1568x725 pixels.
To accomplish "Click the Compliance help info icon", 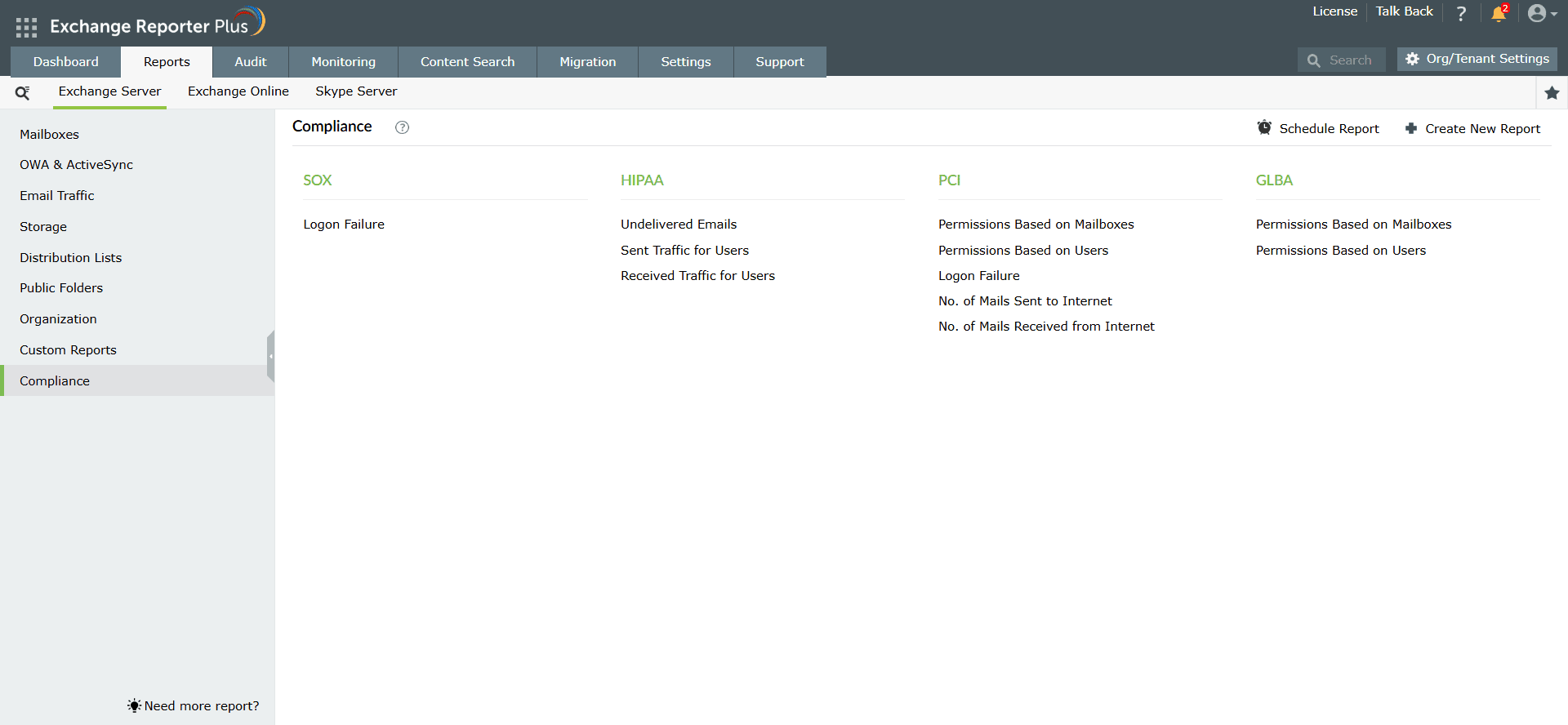I will (402, 127).
